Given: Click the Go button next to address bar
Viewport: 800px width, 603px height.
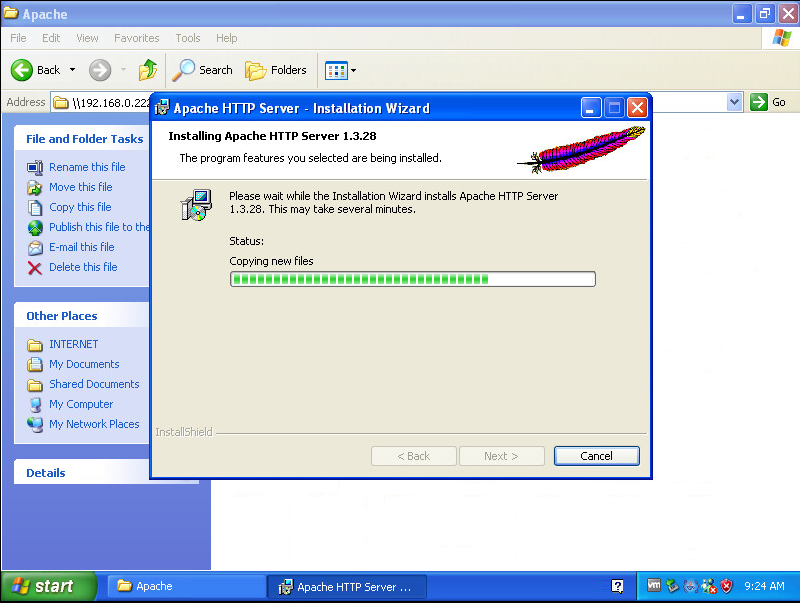Looking at the screenshot, I should click(x=768, y=102).
